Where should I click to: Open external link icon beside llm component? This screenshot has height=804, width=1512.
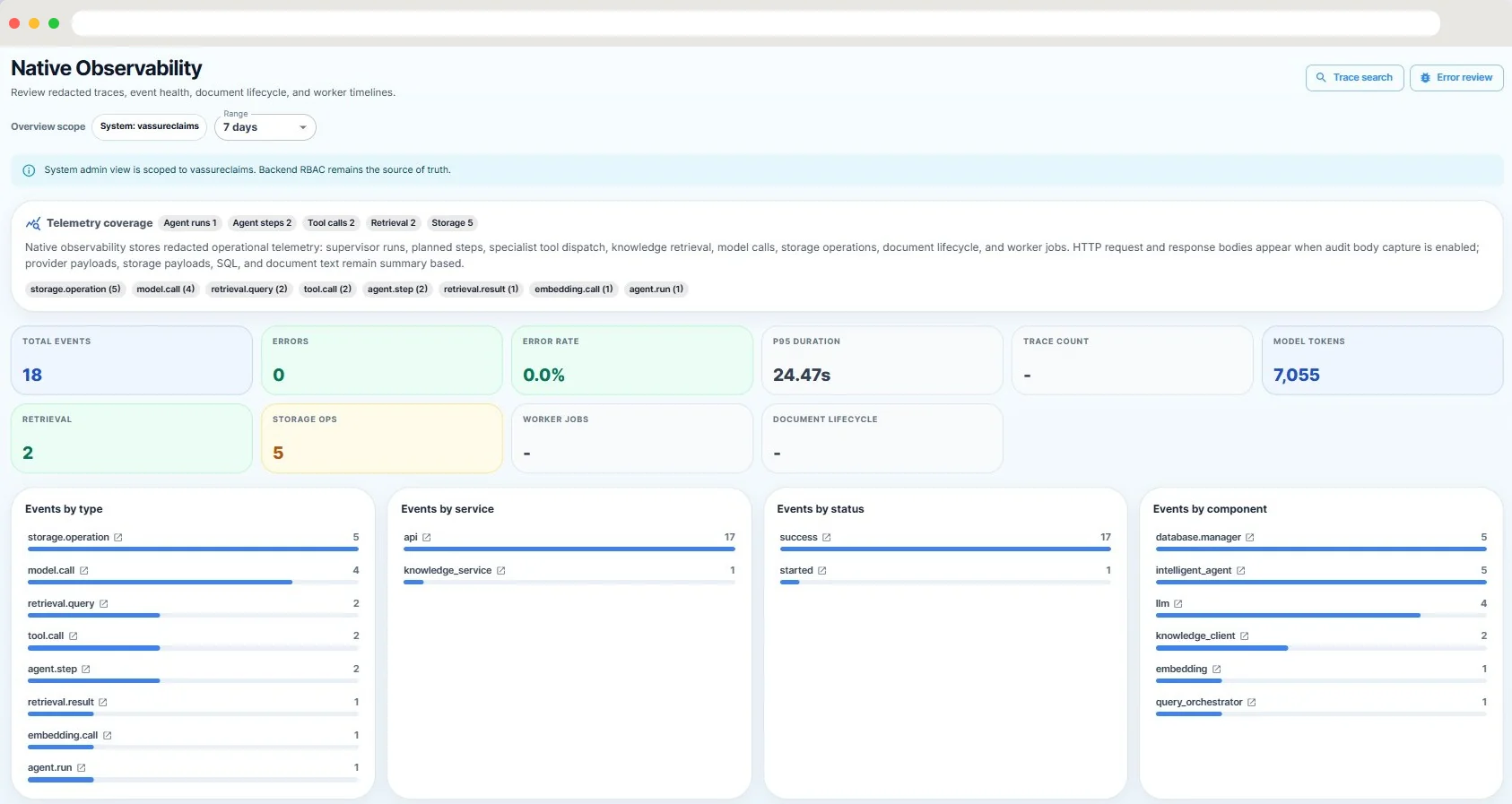pyautogui.click(x=1178, y=604)
